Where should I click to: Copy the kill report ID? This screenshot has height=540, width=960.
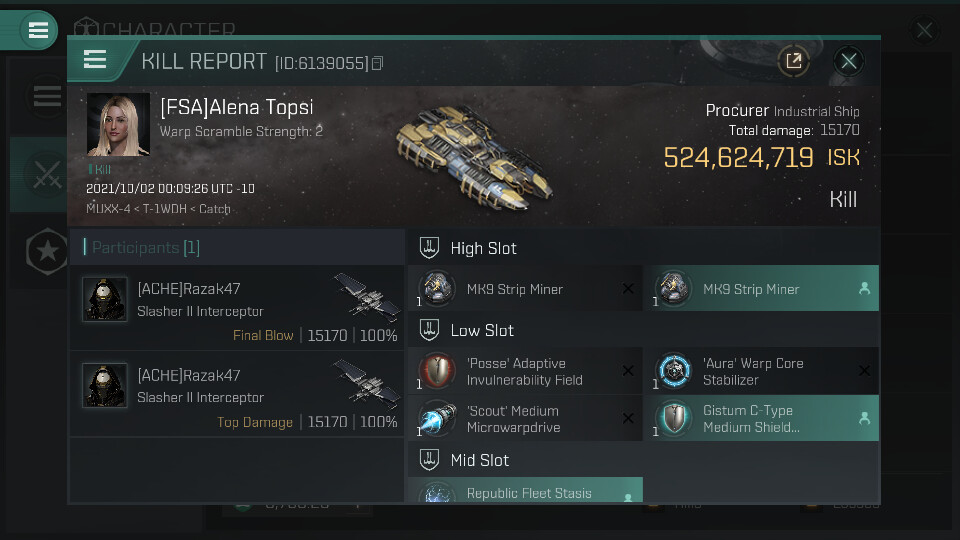(378, 64)
